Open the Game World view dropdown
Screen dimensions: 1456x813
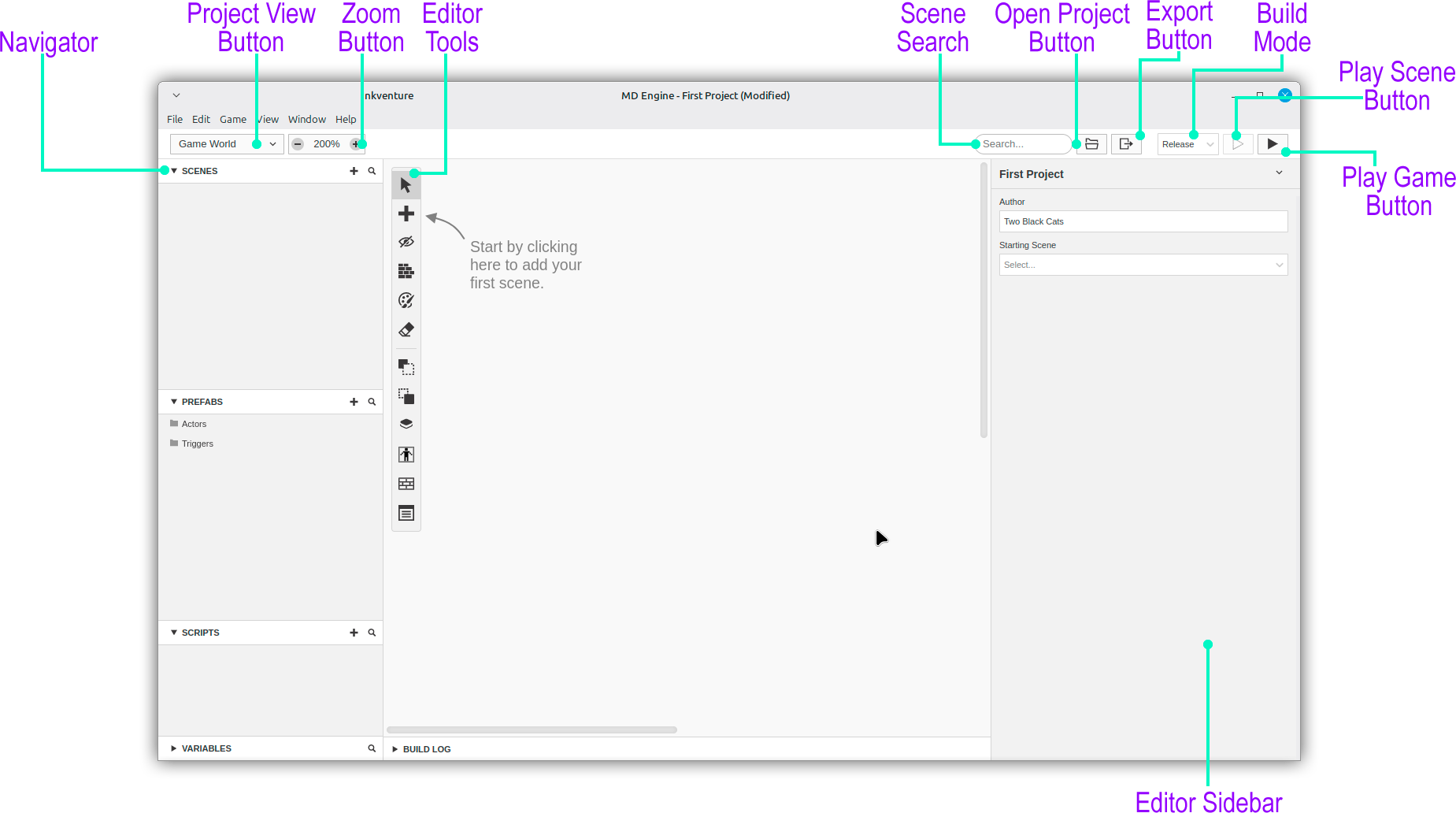(226, 144)
